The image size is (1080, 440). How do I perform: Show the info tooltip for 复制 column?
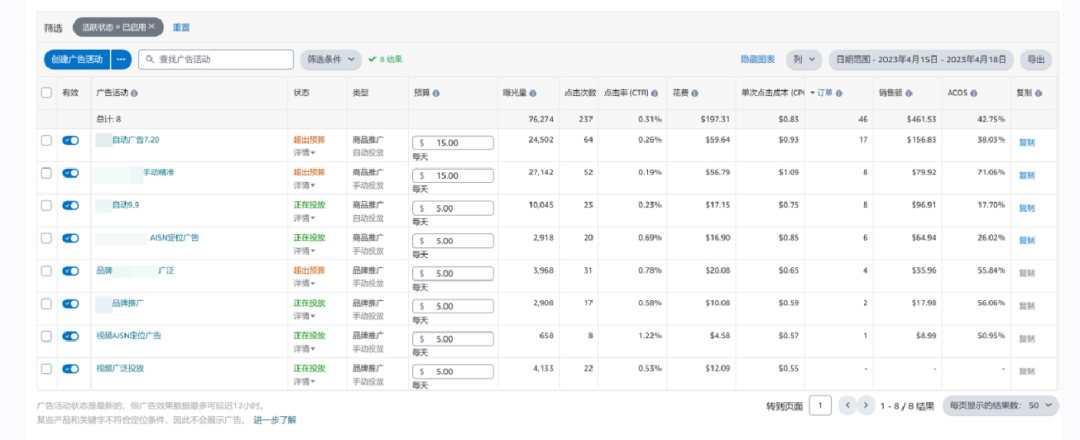pyautogui.click(x=1038, y=93)
